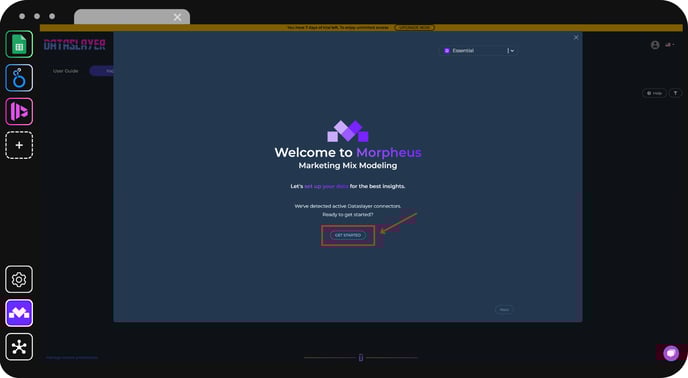Select the pink play-bars product icon
Image resolution: width=688 pixels, height=378 pixels.
19,112
